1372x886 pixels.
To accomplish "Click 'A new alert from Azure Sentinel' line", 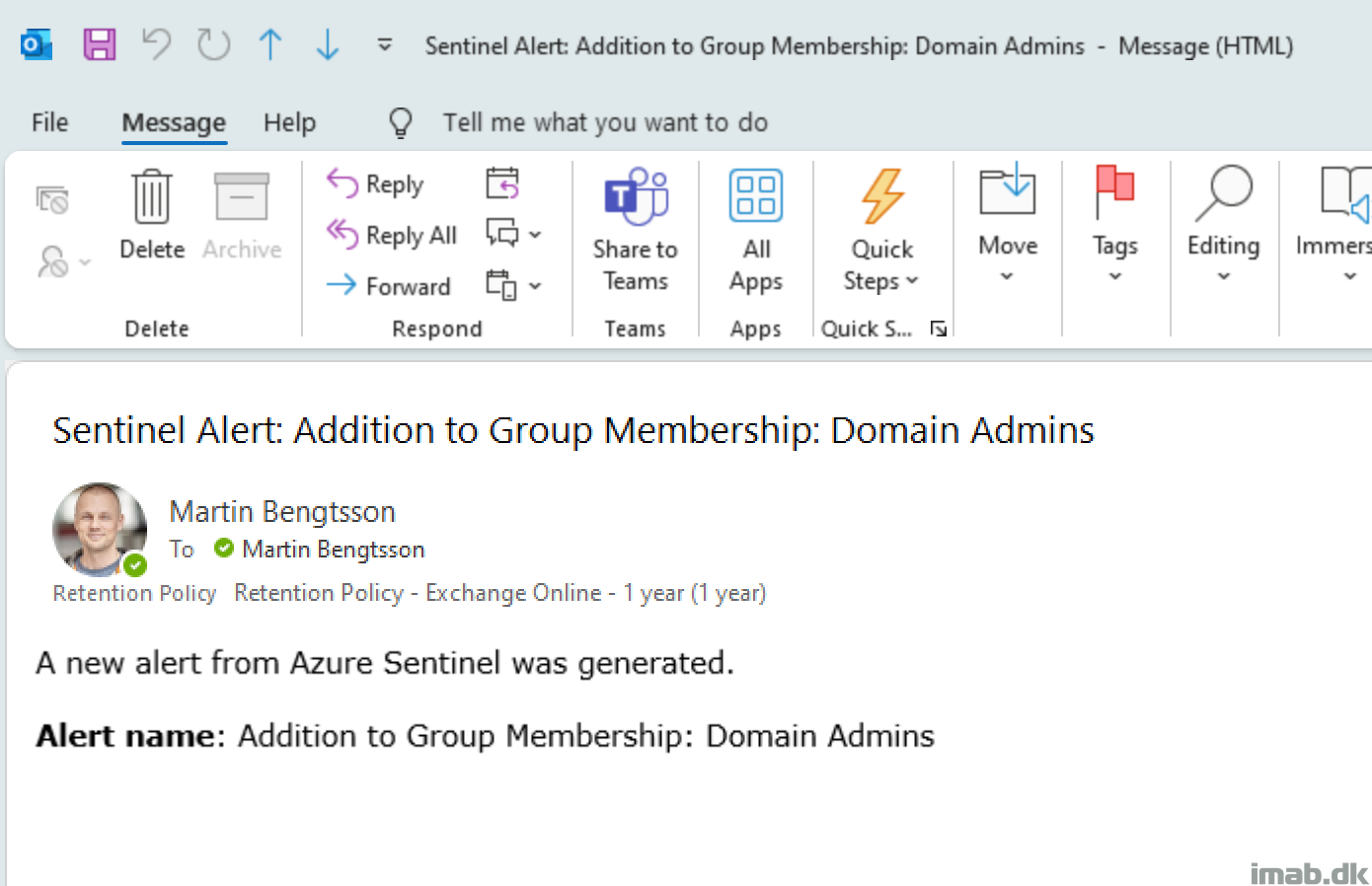I will 385,663.
